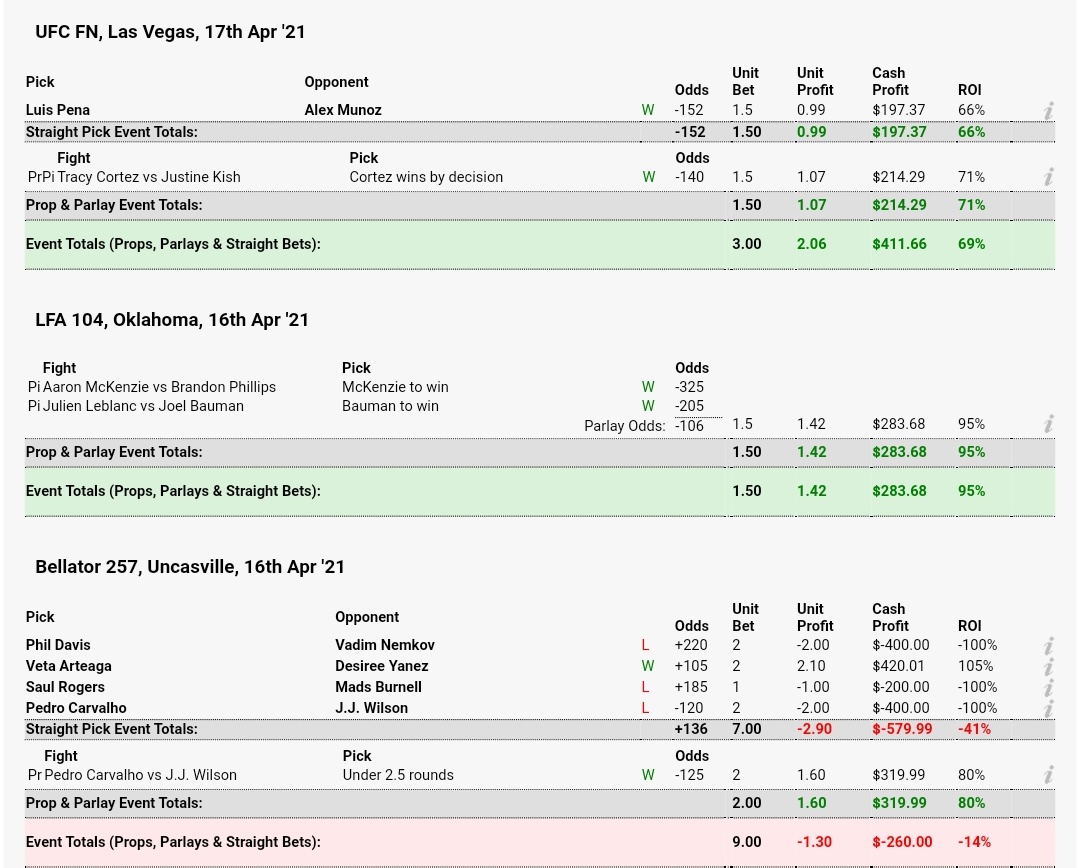The image size is (1080, 868).
Task: Click Bauman odds -205
Action: click(x=689, y=406)
